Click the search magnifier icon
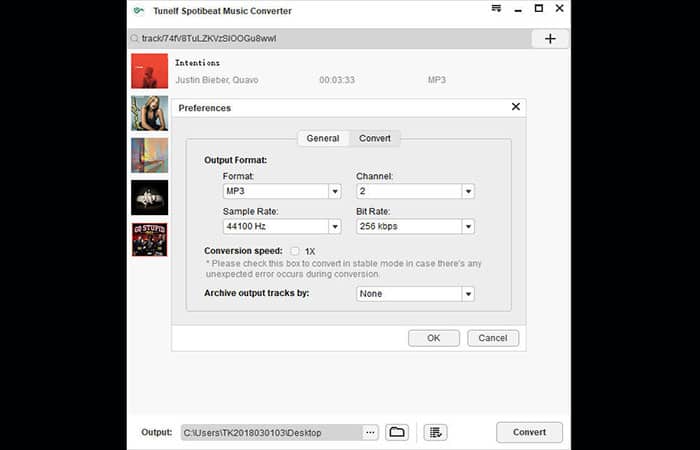The width and height of the screenshot is (700, 450). pyautogui.click(x=134, y=39)
